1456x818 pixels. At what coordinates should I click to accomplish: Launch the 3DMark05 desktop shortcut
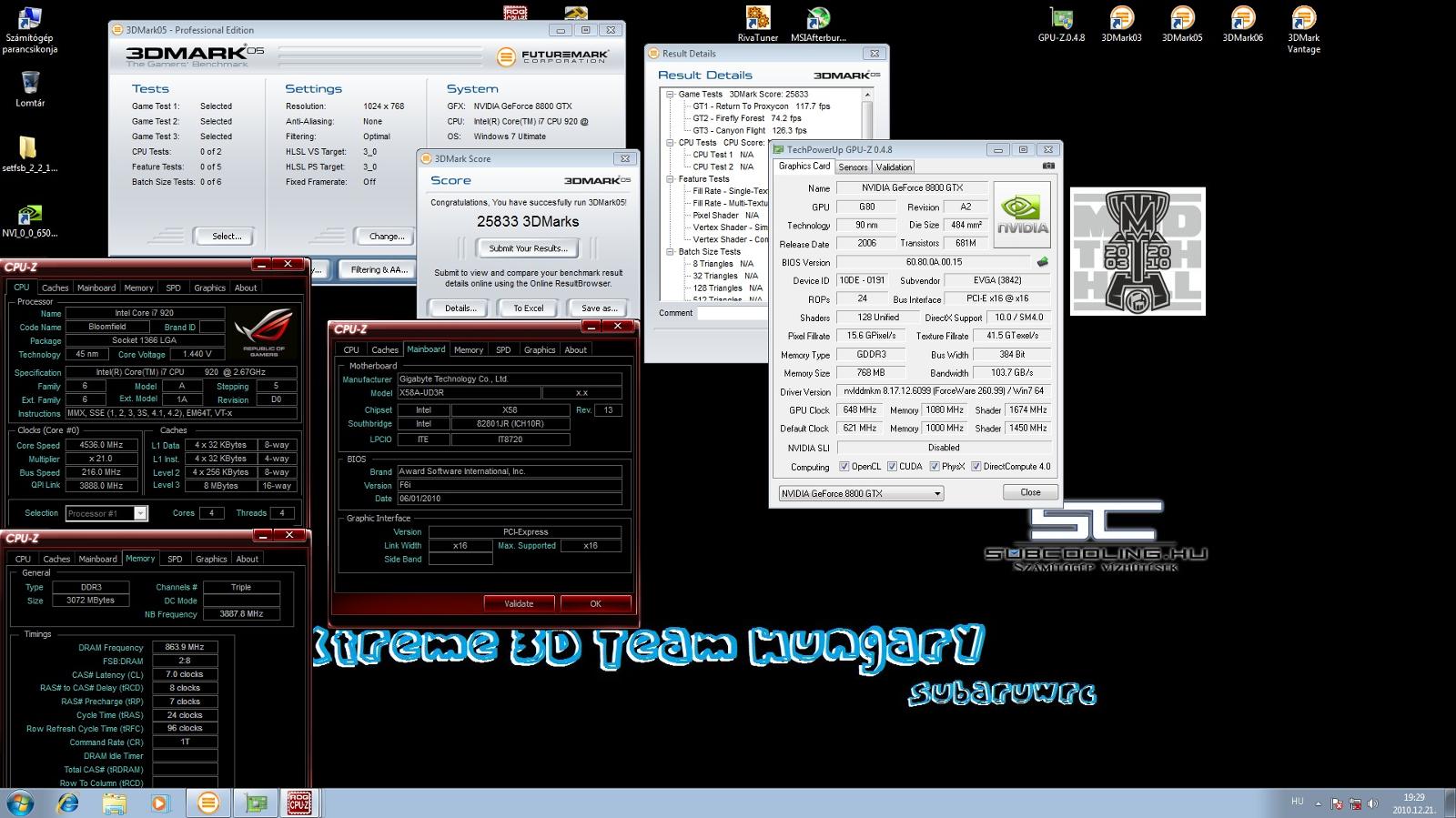[1181, 24]
